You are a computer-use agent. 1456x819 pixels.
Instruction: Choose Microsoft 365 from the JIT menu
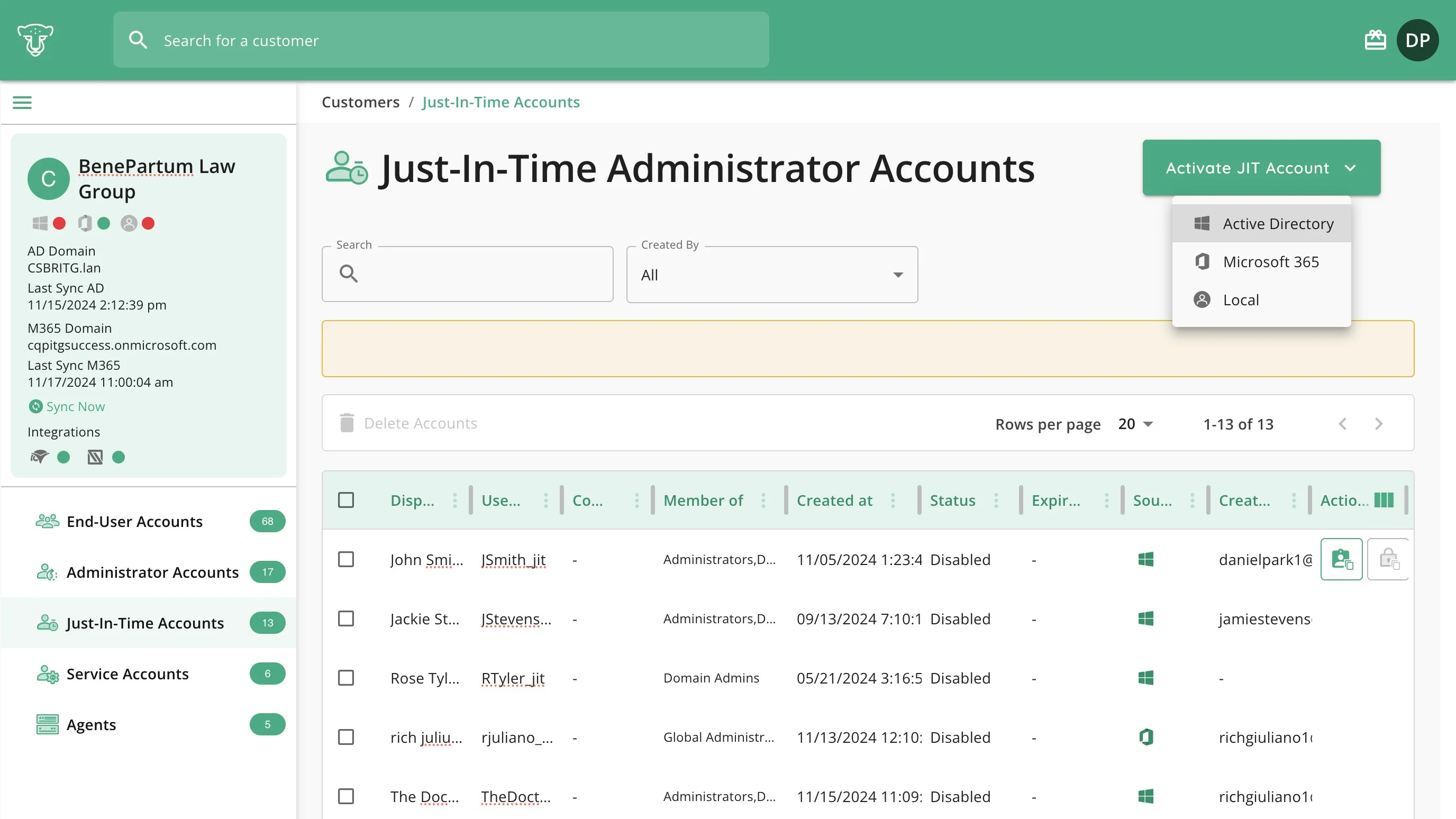(x=1261, y=262)
